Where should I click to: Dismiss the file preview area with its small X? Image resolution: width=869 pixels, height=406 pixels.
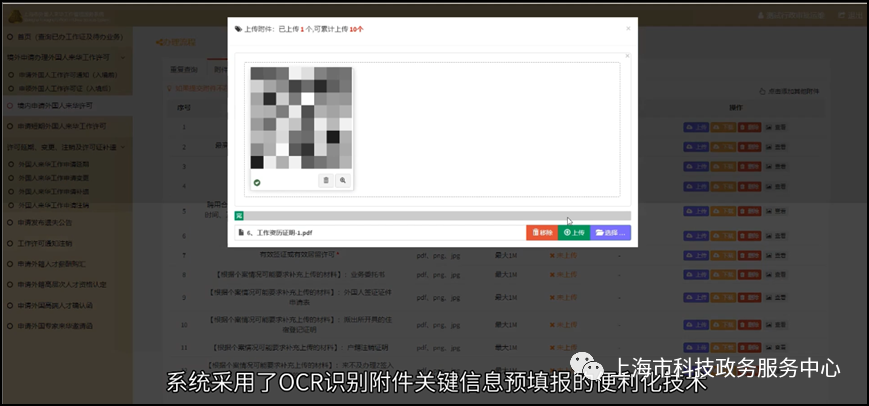pyautogui.click(x=627, y=56)
